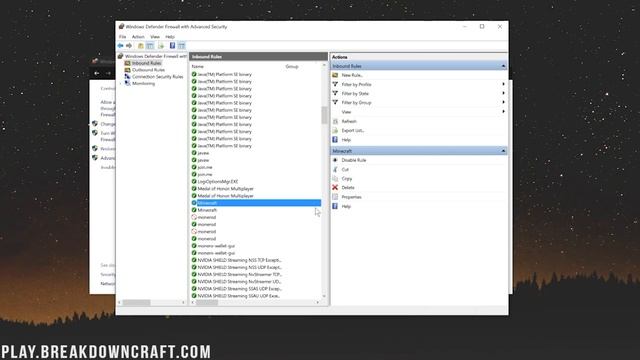Image resolution: width=640 pixels, height=360 pixels.
Task: Select Inbound Rules in the tree
Action: click(143, 63)
